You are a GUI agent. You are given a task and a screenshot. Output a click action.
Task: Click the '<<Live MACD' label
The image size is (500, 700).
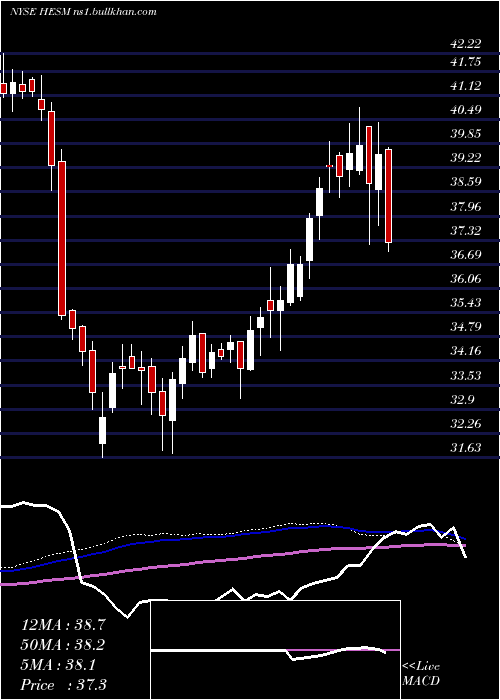pos(421,674)
